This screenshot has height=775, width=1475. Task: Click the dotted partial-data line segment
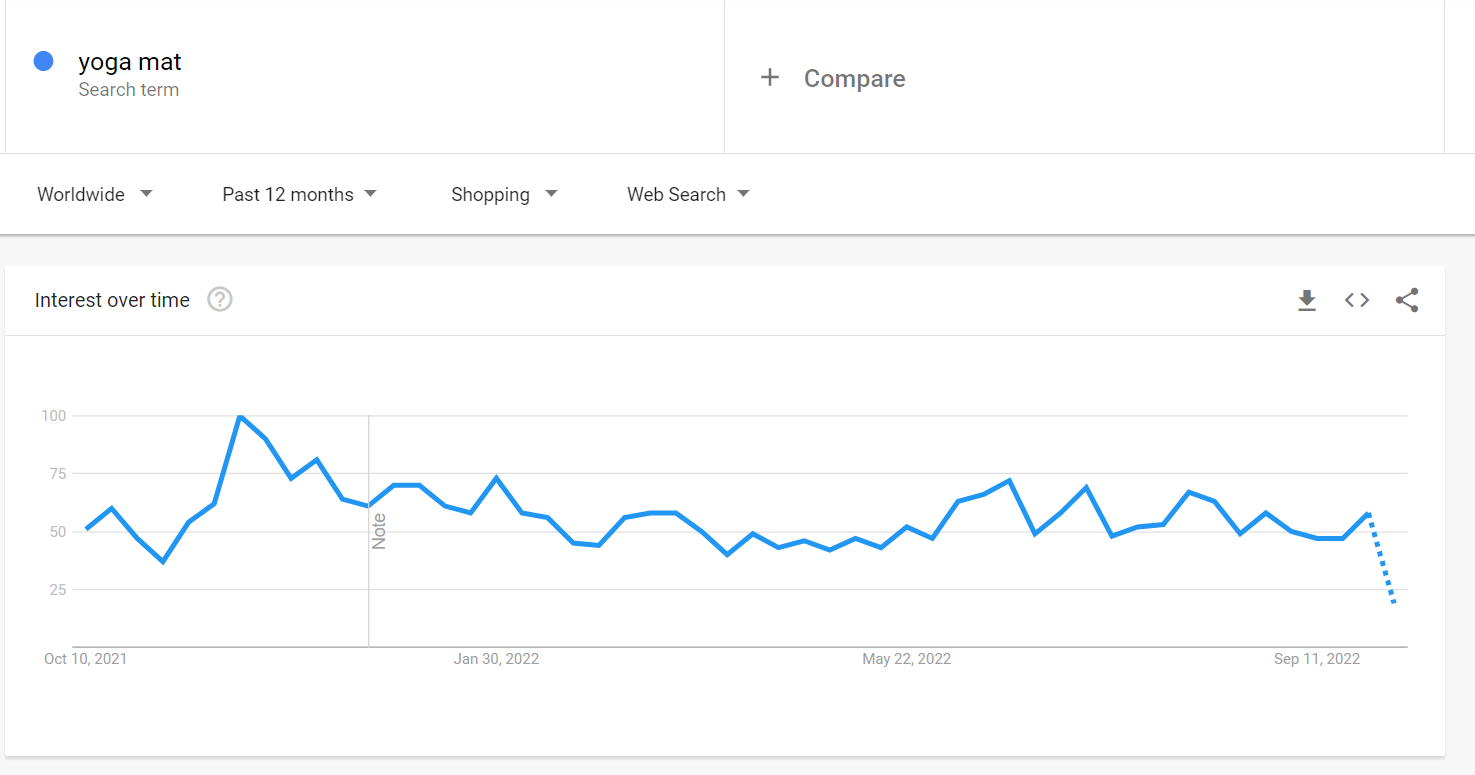1381,558
